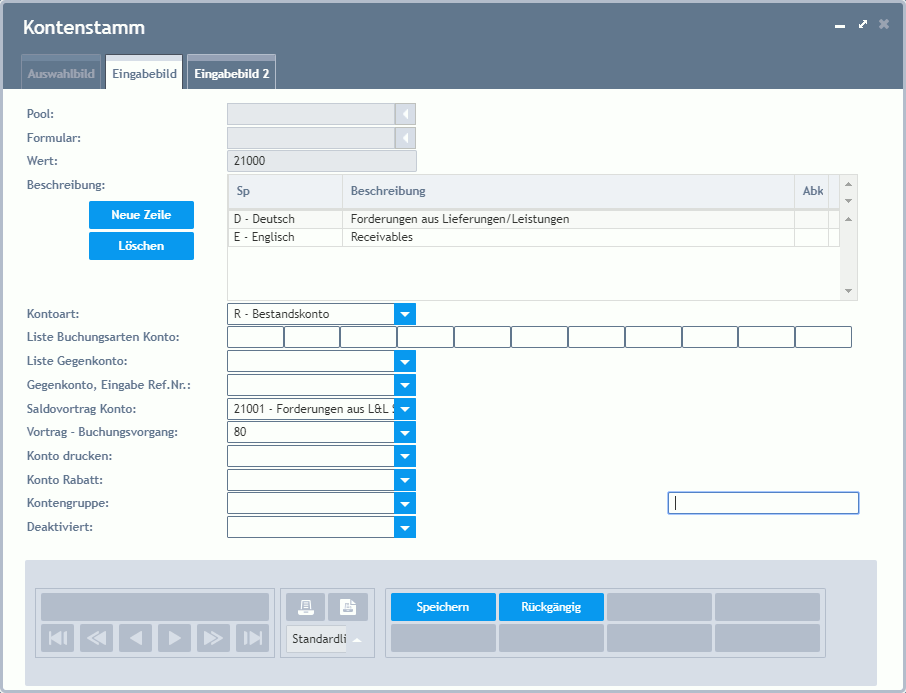Expand the Kontengruppe dropdown

[405, 503]
